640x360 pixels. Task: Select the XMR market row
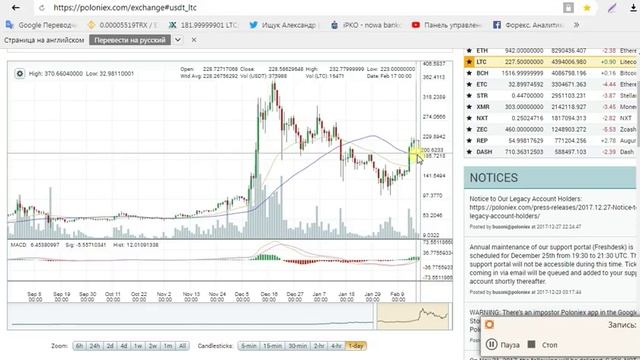[550, 107]
